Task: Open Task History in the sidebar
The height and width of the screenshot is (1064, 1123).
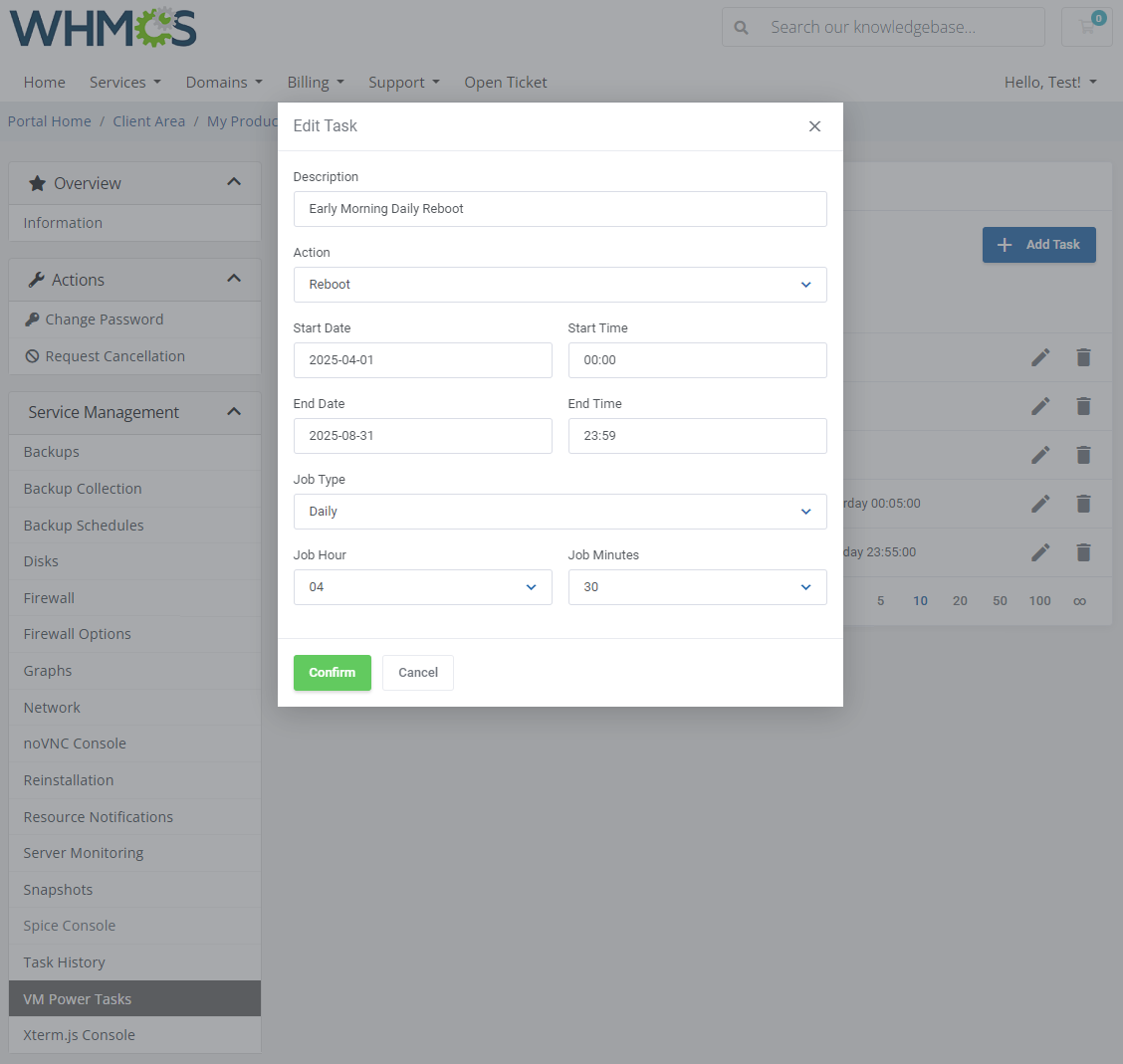Action: click(x=66, y=961)
